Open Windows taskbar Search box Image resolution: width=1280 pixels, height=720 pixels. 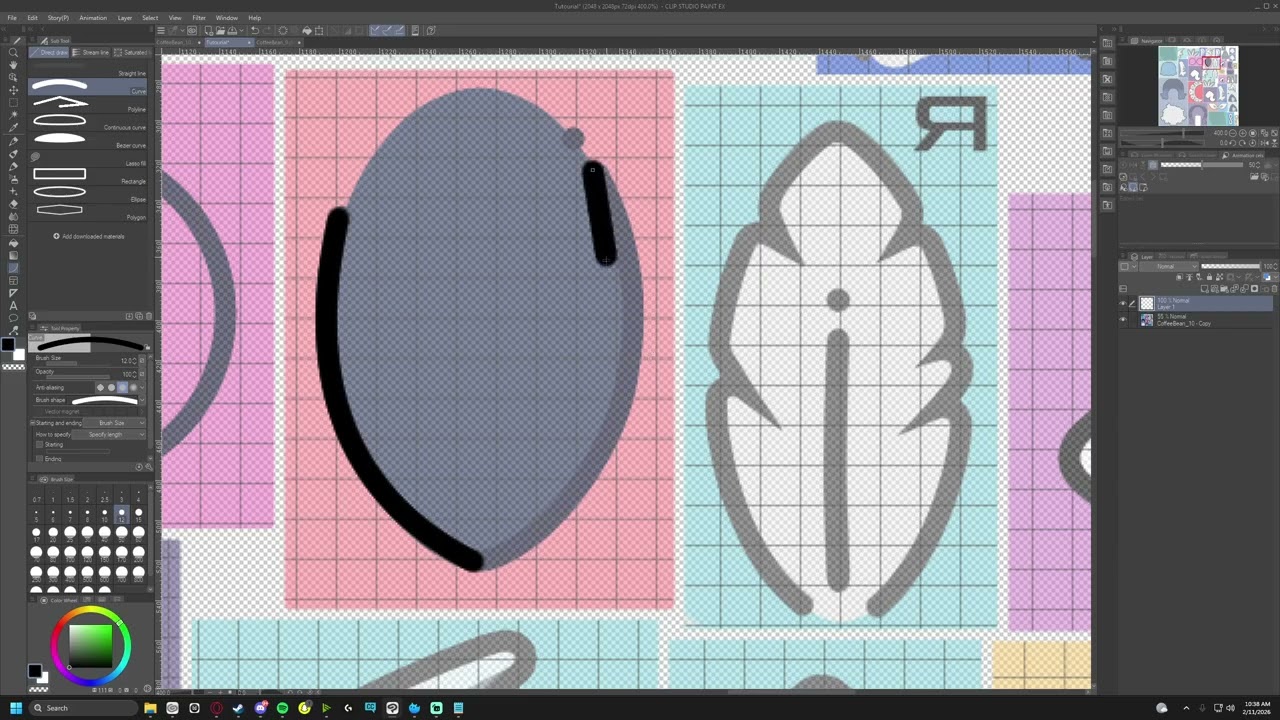click(x=83, y=708)
